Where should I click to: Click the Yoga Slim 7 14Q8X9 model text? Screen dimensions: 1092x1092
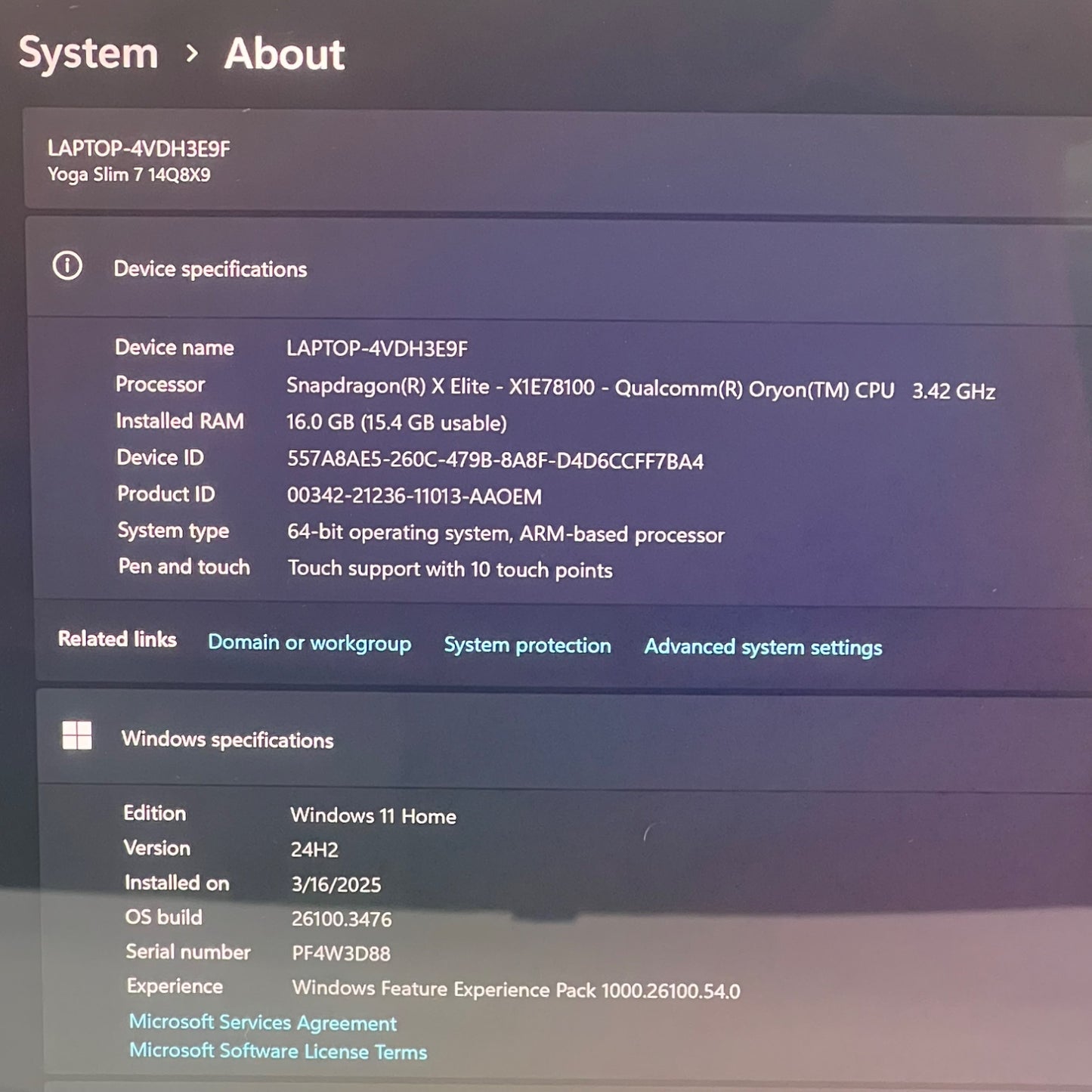(x=129, y=175)
